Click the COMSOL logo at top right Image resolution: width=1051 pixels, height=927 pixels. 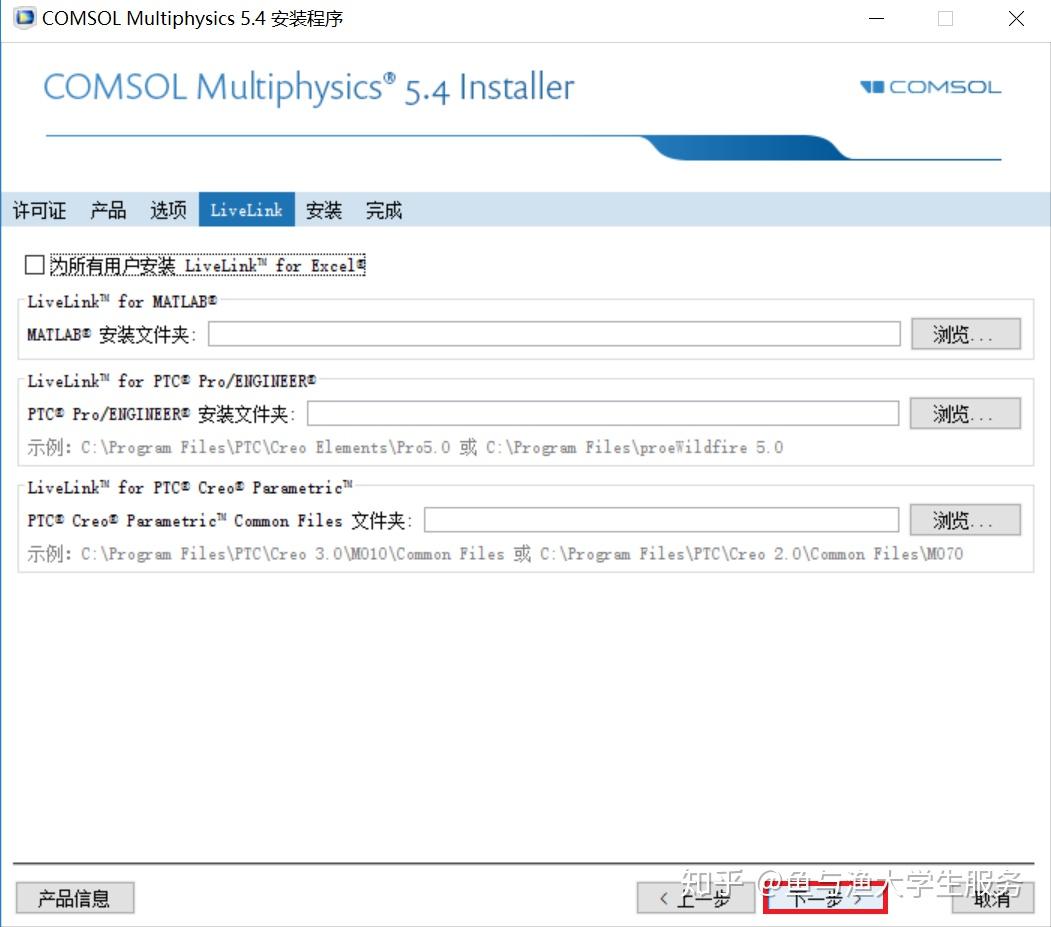(929, 87)
